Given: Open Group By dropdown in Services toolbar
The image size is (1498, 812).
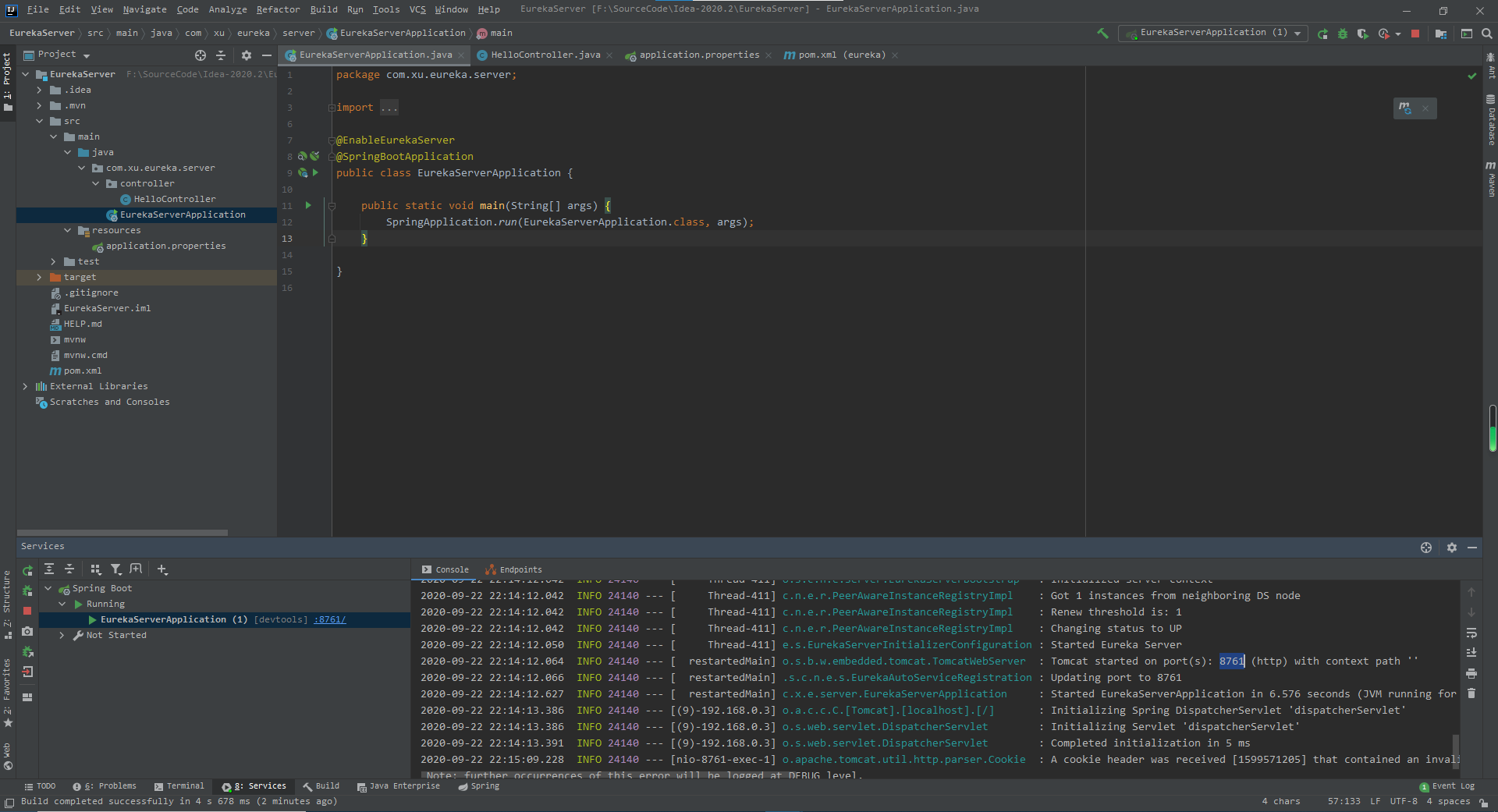Looking at the screenshot, I should coord(96,569).
